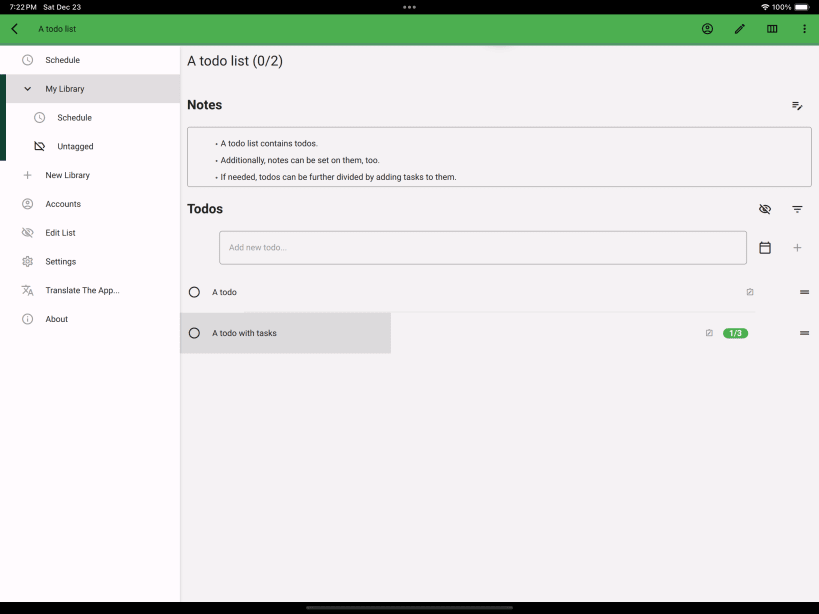
Task: Click crossed-eye icon beside Edit List
Action: [28, 232]
